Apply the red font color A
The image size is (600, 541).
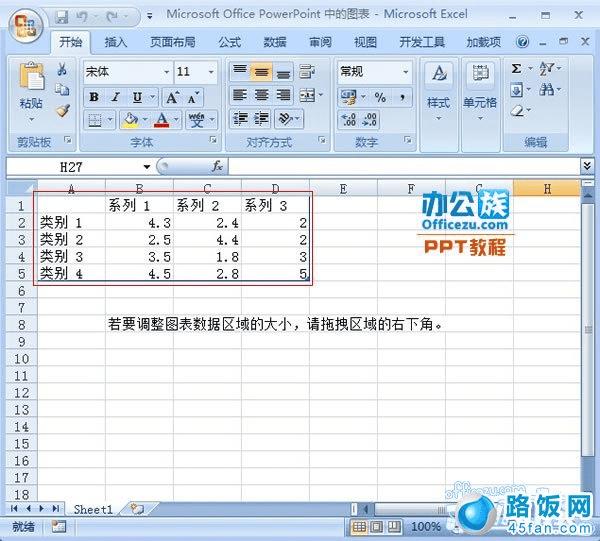click(x=161, y=121)
